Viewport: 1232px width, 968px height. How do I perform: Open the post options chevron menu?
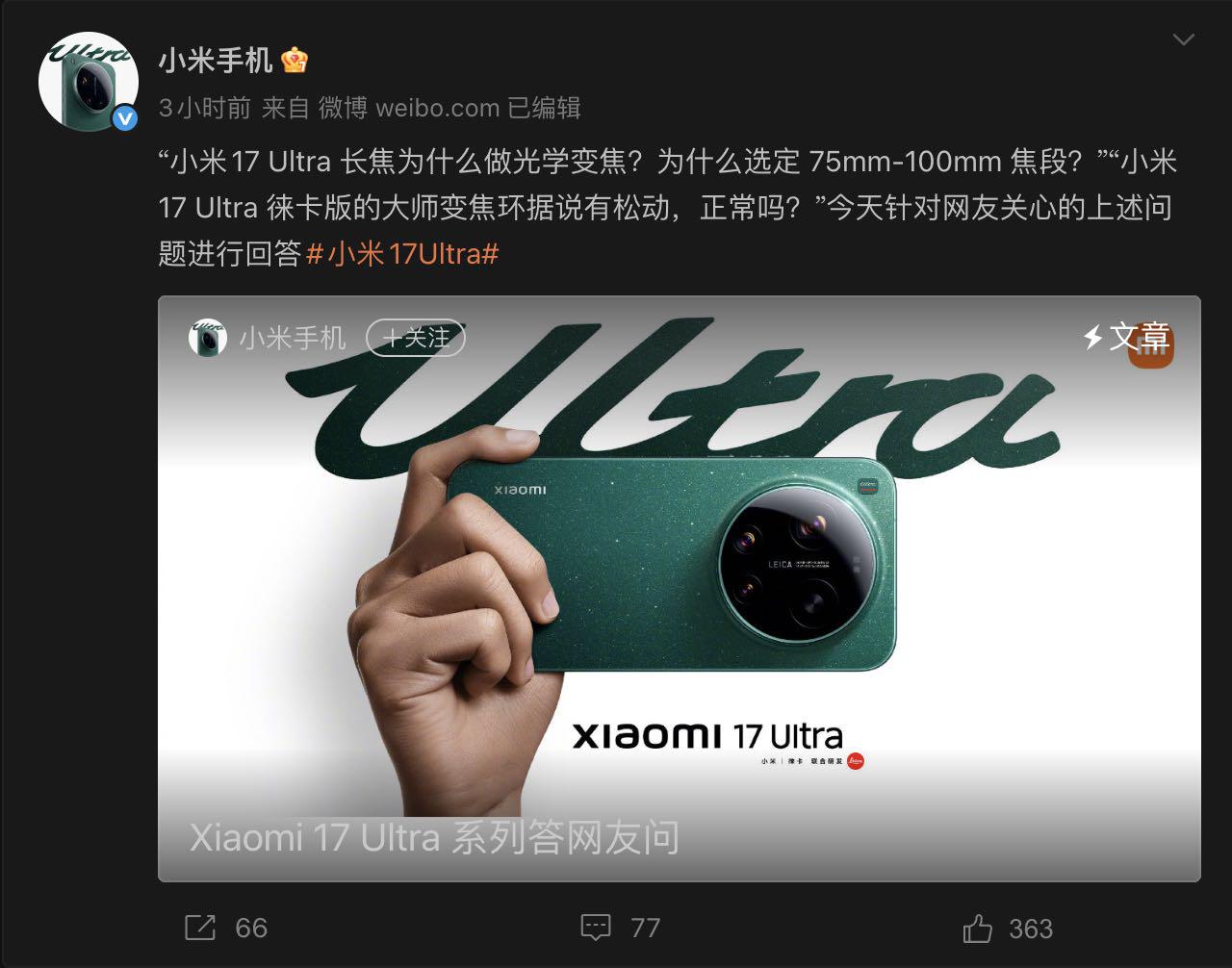point(1183,40)
